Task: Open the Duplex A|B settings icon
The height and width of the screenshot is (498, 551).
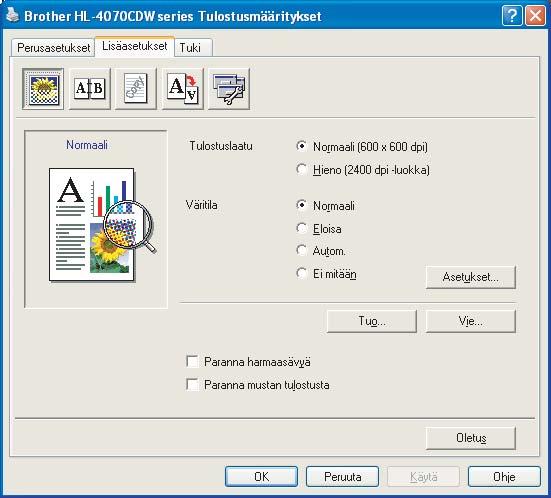Action: [x=90, y=89]
